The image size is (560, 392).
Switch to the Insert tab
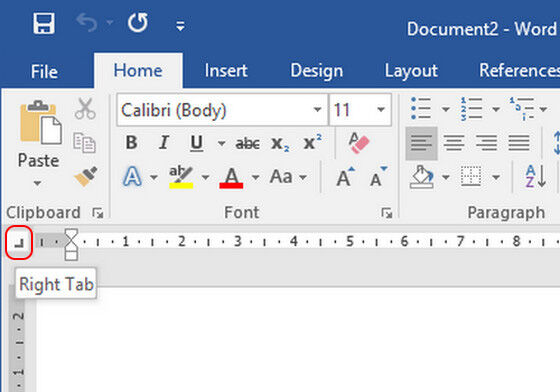point(226,70)
